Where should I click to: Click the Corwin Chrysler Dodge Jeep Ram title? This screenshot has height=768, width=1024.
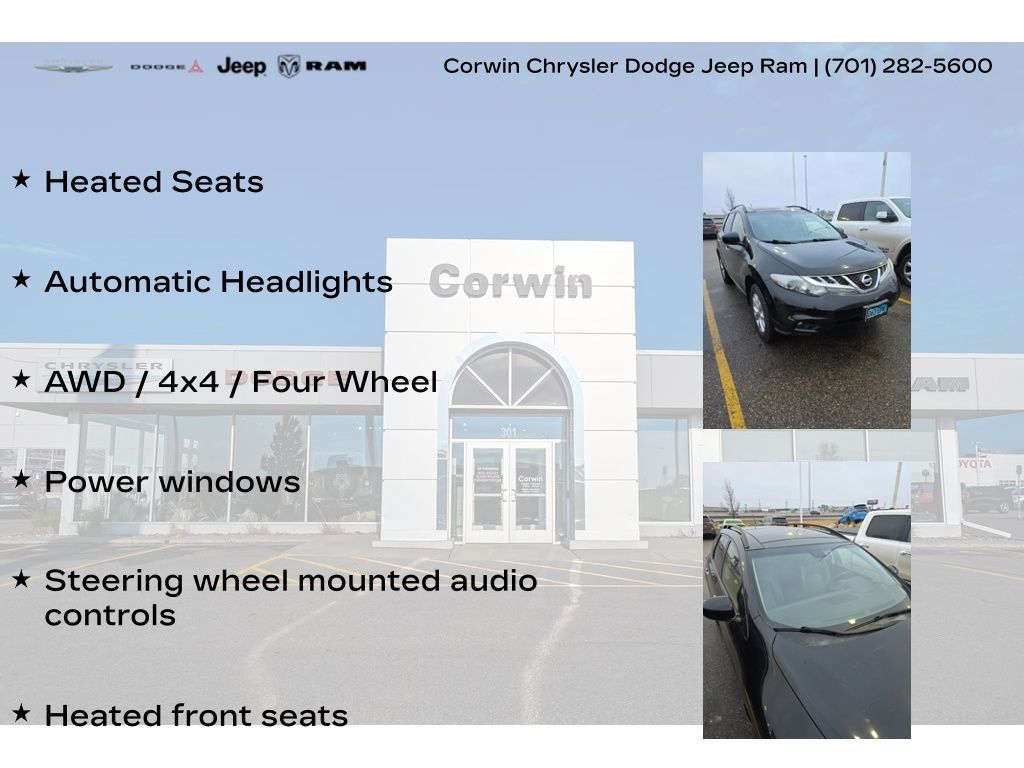[624, 66]
